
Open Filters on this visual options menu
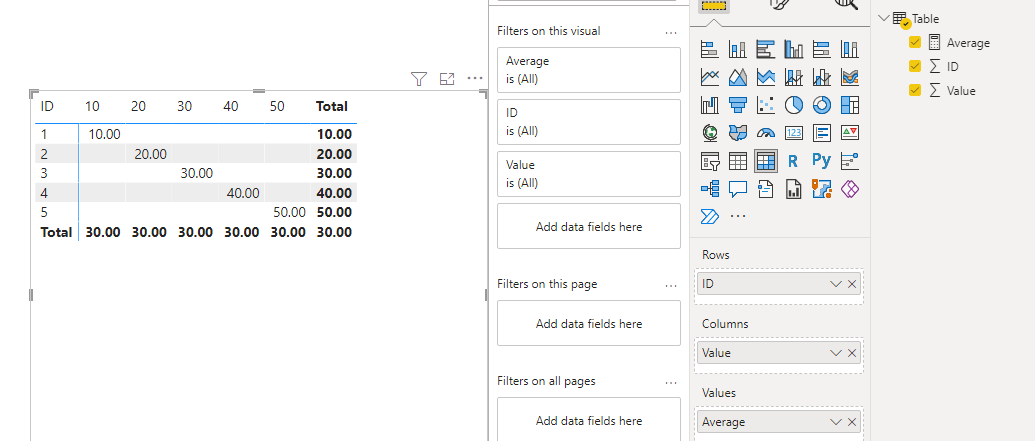point(671,32)
